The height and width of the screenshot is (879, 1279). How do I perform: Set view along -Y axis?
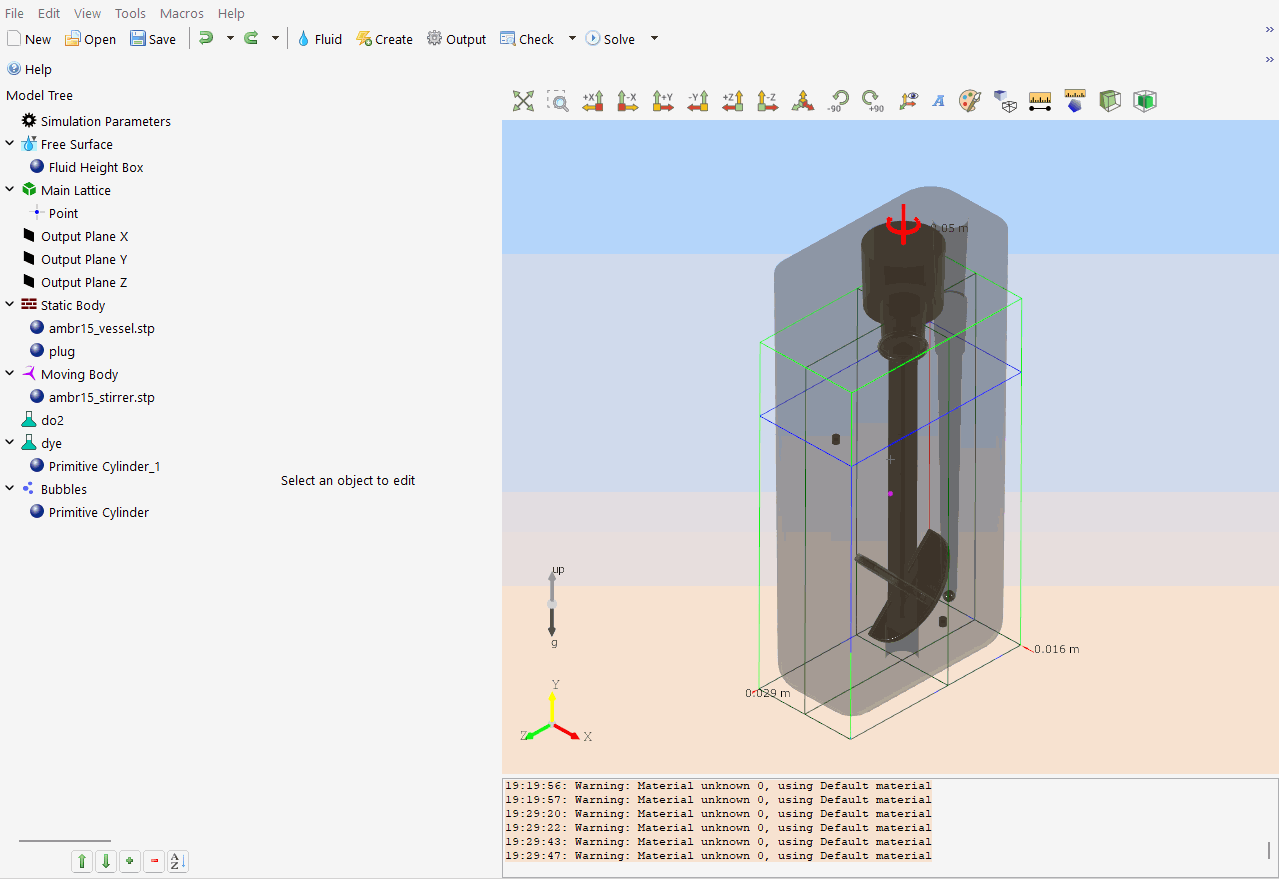697,100
